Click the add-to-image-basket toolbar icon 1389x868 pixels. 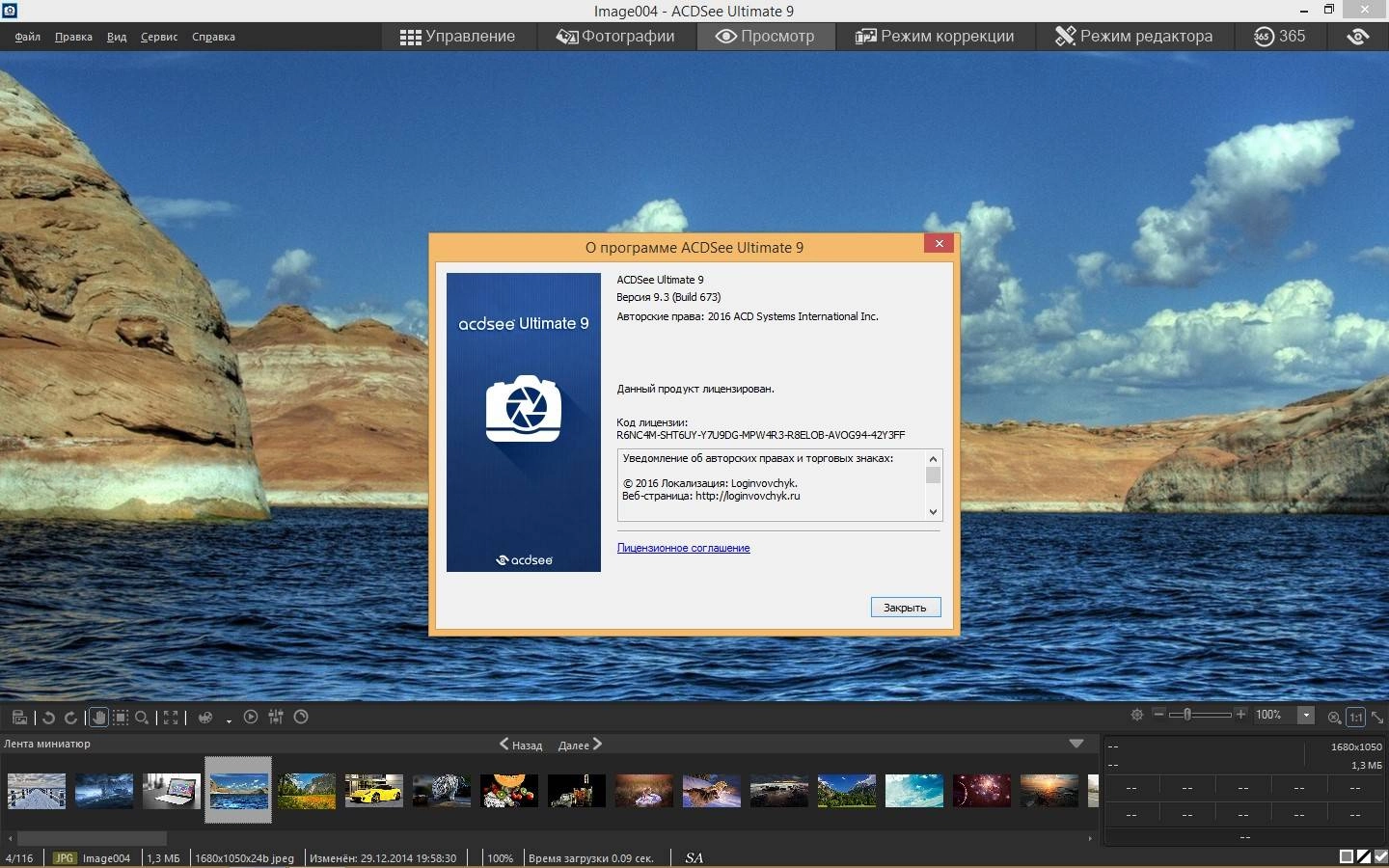pos(19,717)
